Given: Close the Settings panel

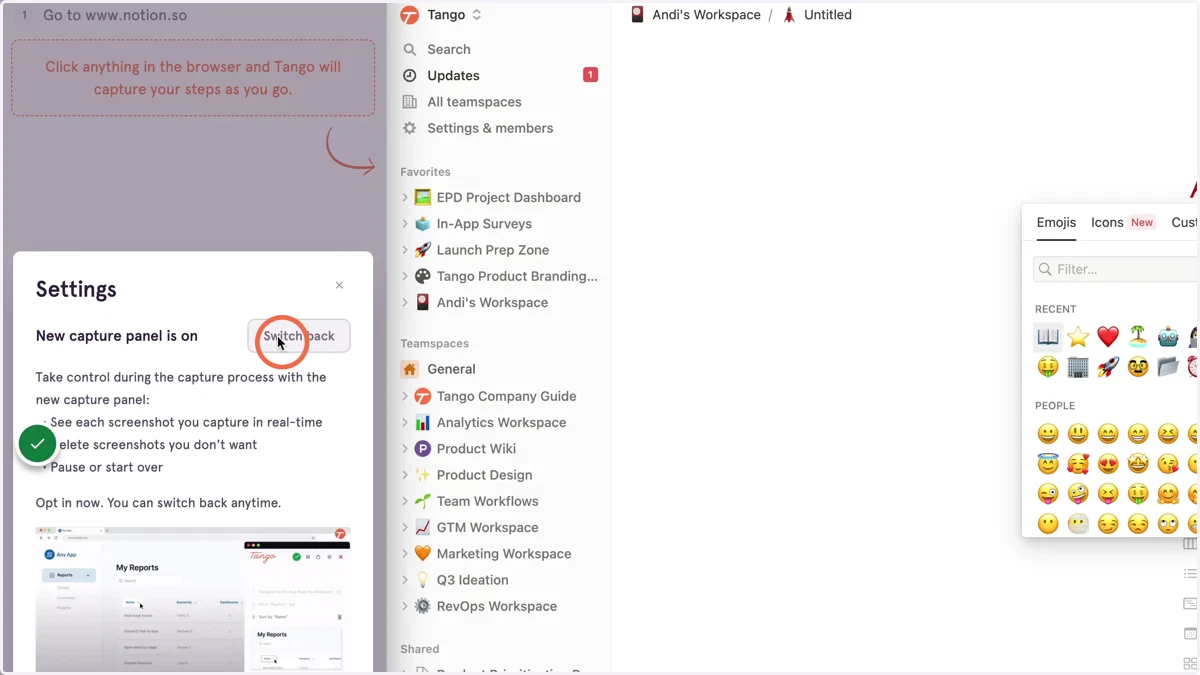Looking at the screenshot, I should (x=339, y=285).
